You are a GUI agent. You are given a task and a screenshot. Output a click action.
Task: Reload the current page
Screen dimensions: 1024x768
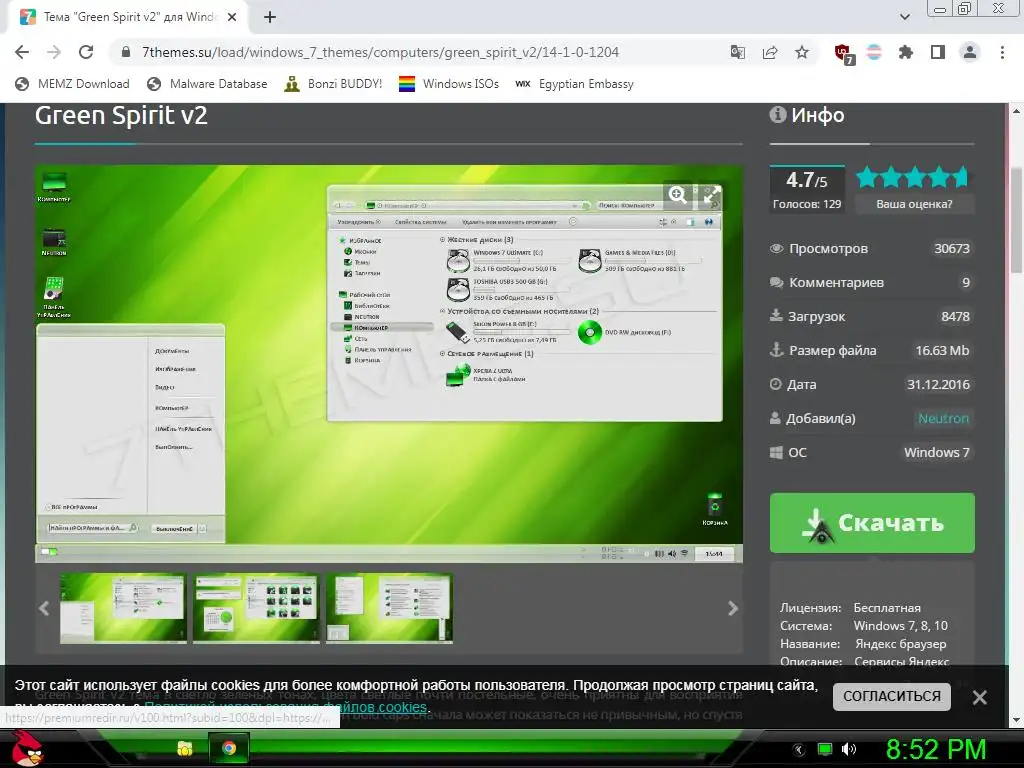(86, 52)
